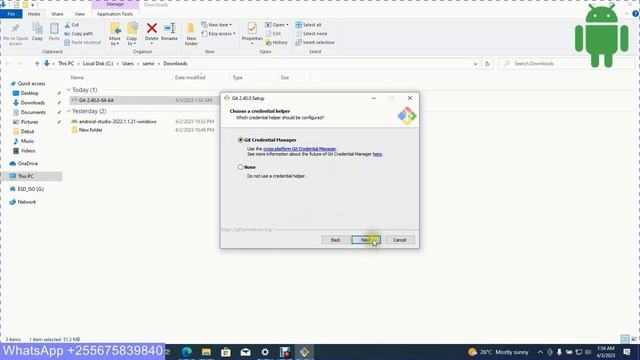Open OneDrive in navigation pane

[27, 164]
